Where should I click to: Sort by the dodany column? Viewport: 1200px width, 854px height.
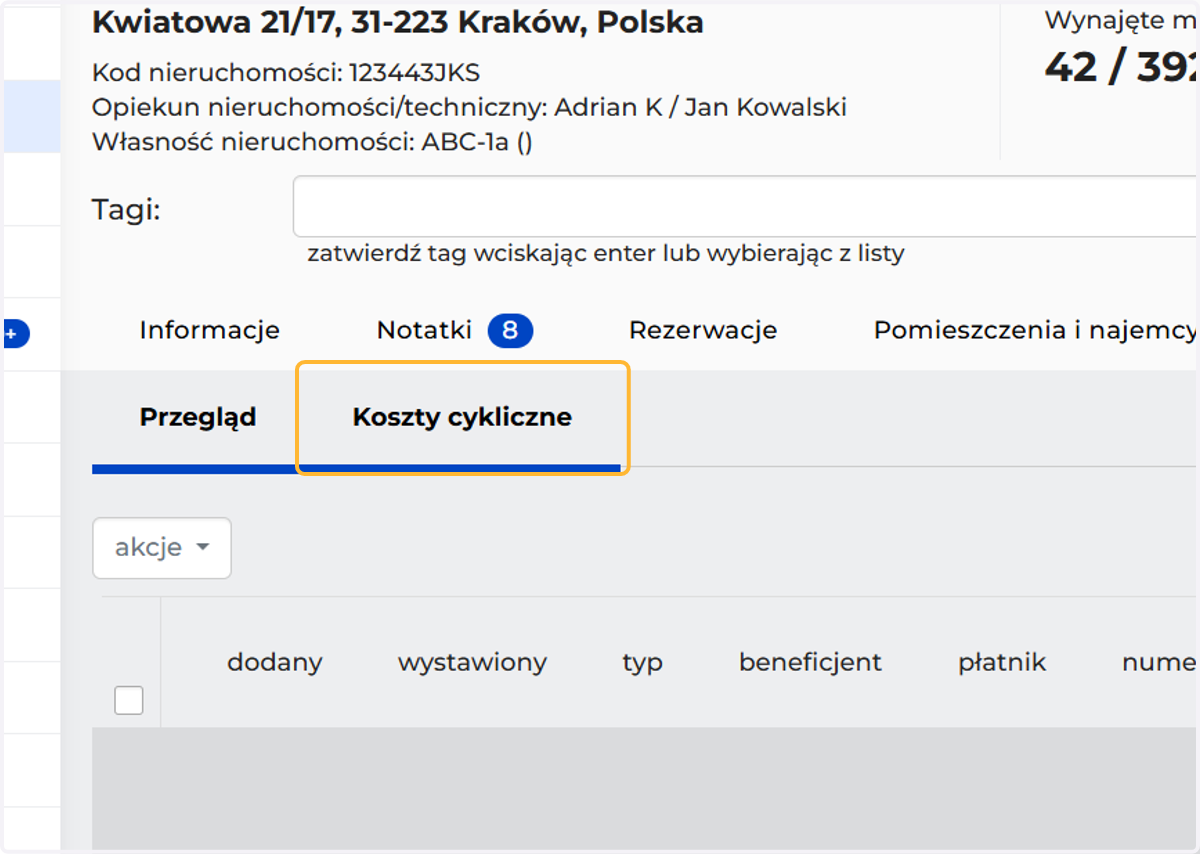pyautogui.click(x=275, y=662)
